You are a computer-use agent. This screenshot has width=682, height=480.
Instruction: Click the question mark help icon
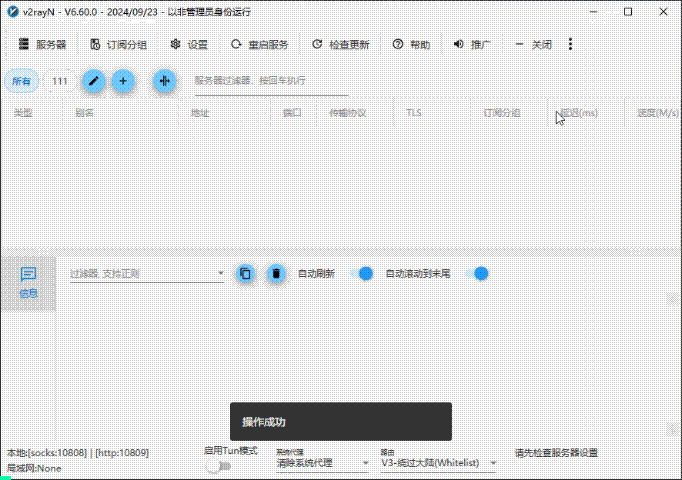(x=398, y=44)
